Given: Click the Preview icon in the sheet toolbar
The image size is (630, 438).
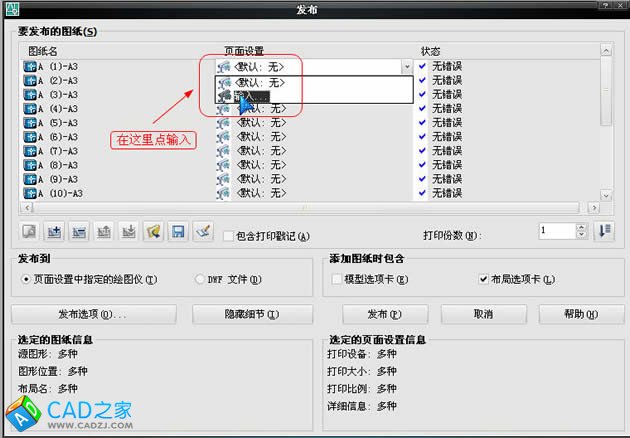Looking at the screenshot, I should click(x=30, y=232).
